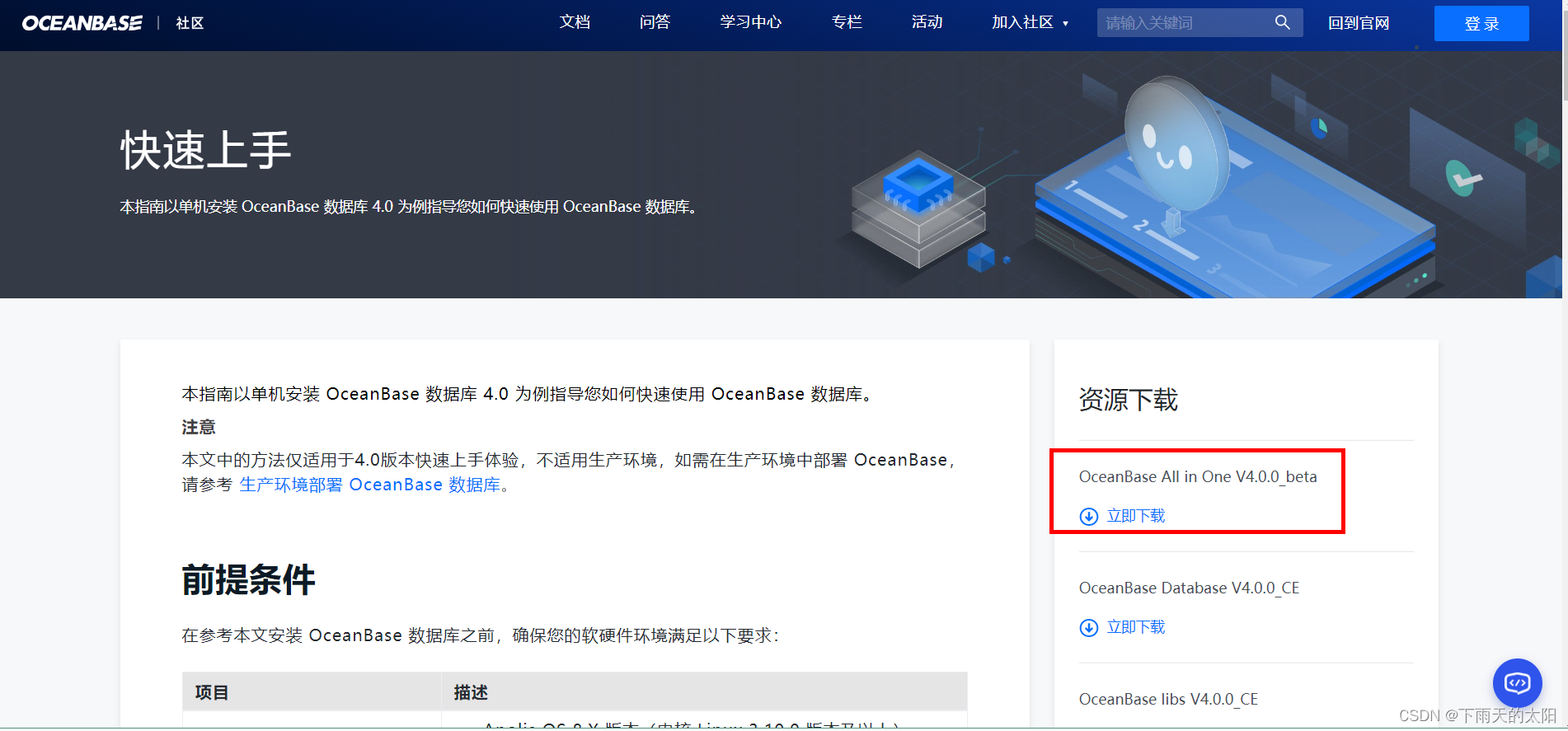This screenshot has width=1568, height=731.
Task: Click download icon under OceanBase Database V4.0.0_CE
Action: tap(1088, 627)
